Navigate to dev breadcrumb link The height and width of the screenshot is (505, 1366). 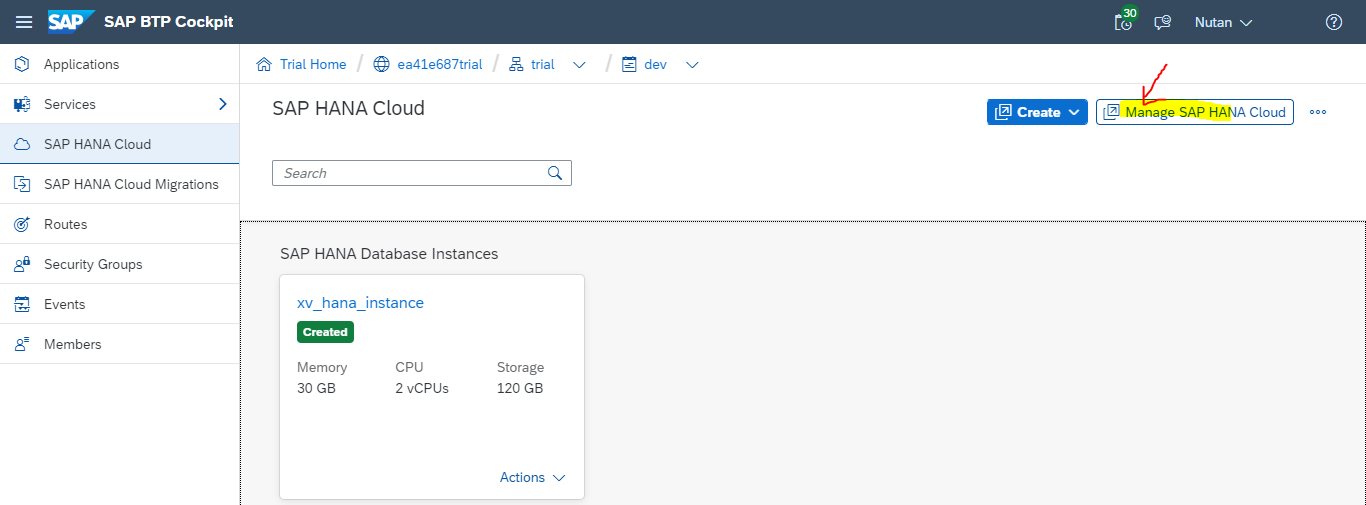pyautogui.click(x=655, y=64)
